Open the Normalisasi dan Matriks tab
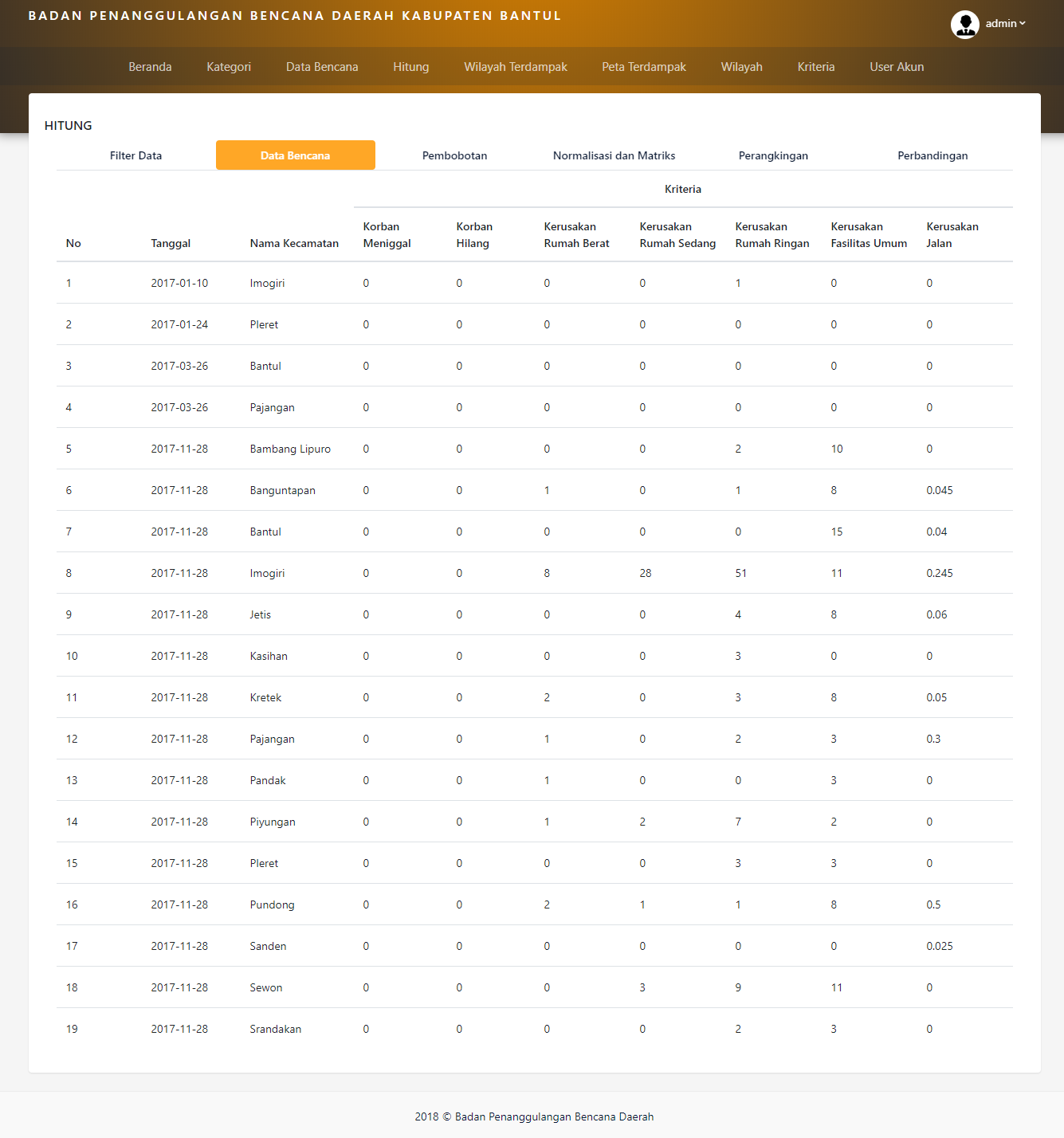This screenshot has width=1064, height=1138. 614,155
